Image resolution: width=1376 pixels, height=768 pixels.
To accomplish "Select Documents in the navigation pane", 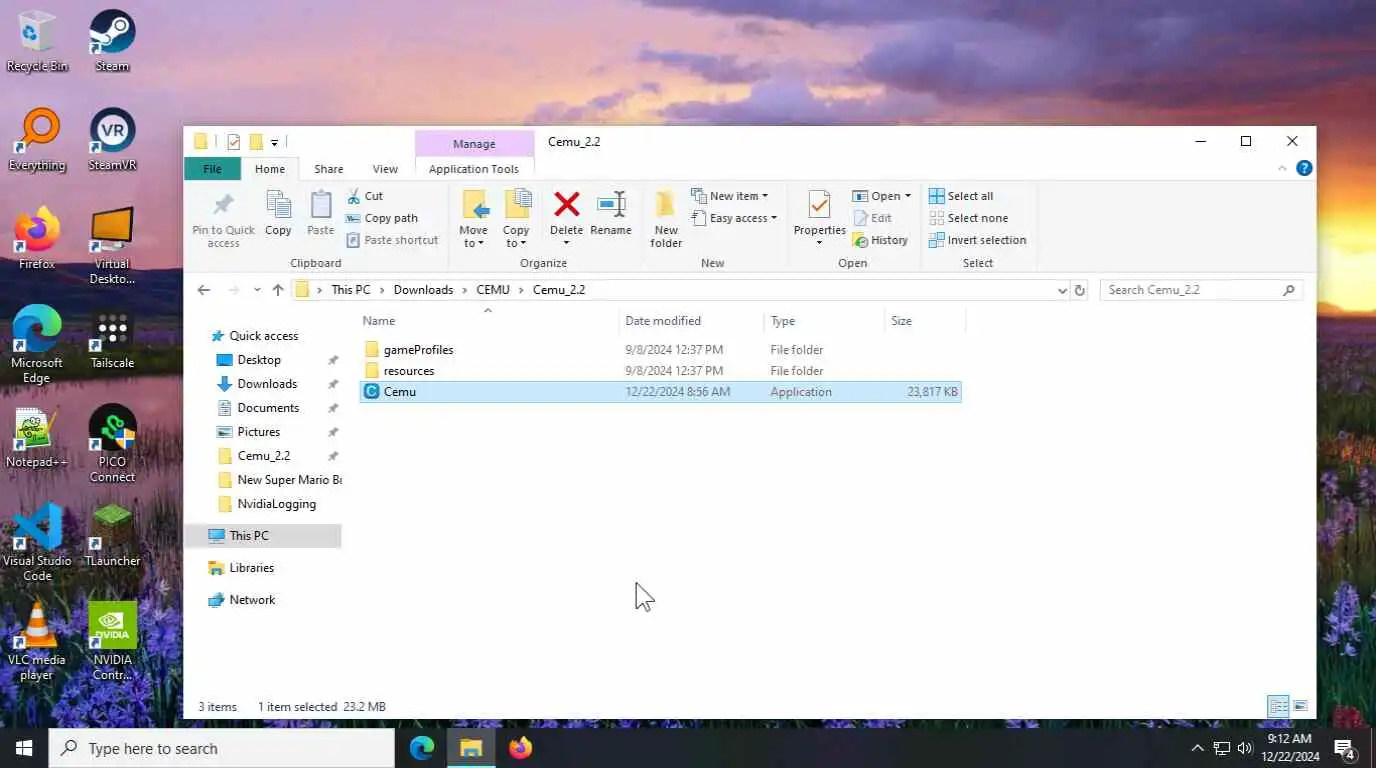I will click(268, 408).
